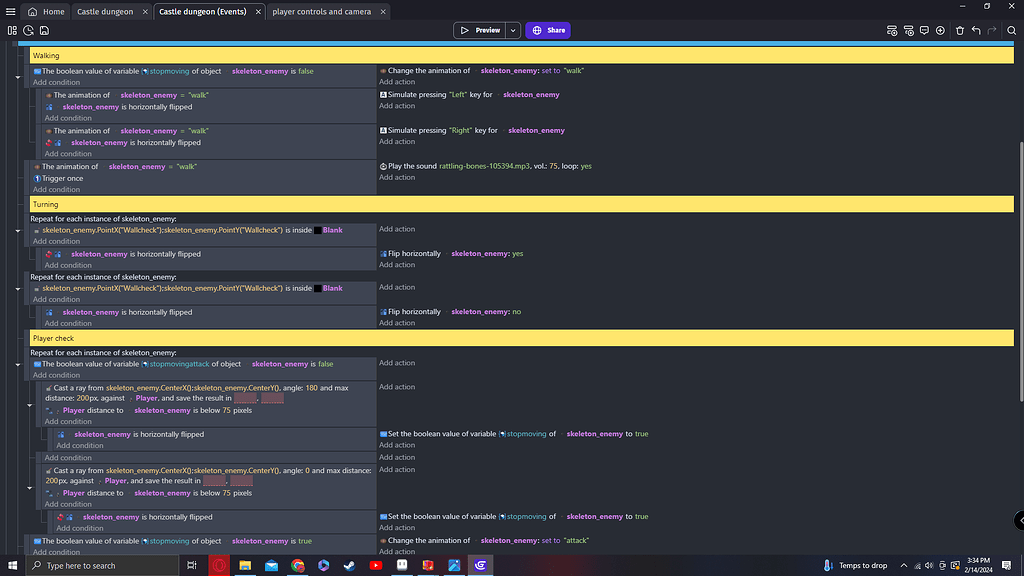Click rattling-bones-105394.mp3 sound parameter
Viewport: 1024px width, 576px height.
click(485, 167)
